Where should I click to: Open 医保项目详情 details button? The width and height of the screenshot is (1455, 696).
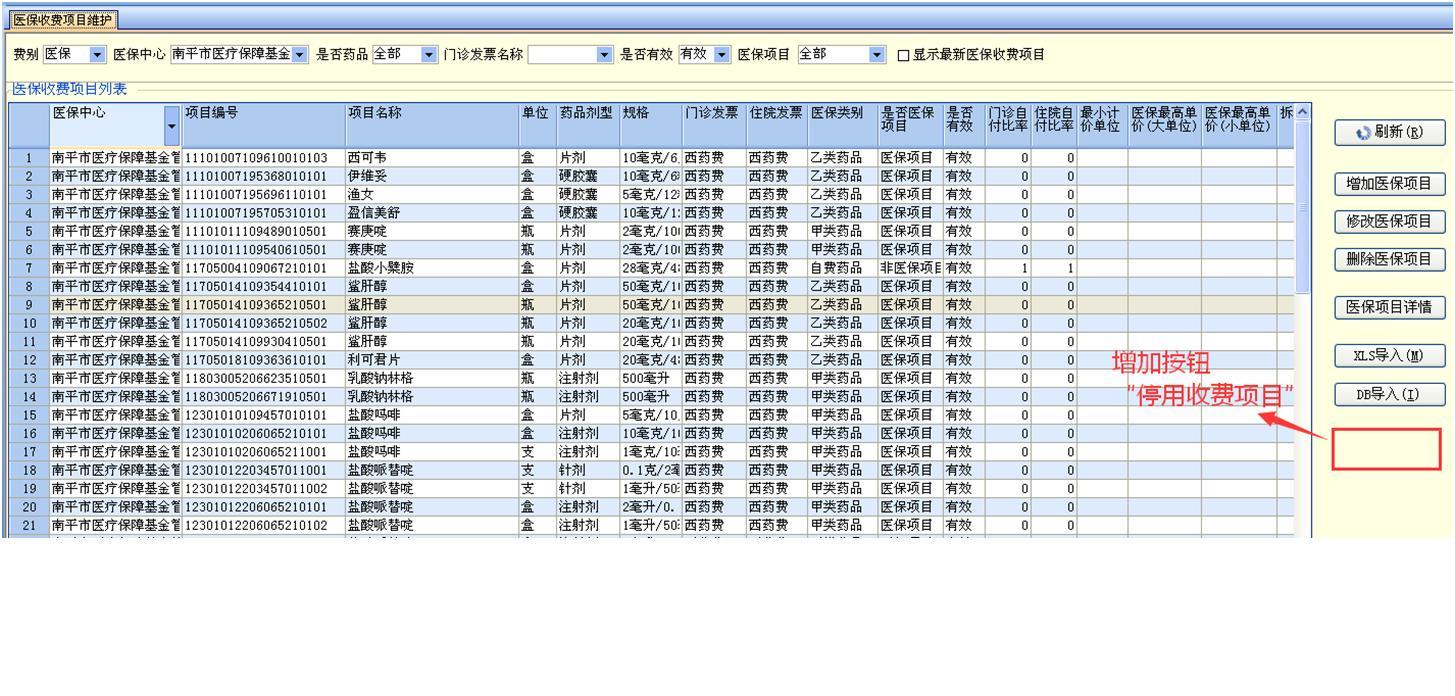coord(1391,307)
